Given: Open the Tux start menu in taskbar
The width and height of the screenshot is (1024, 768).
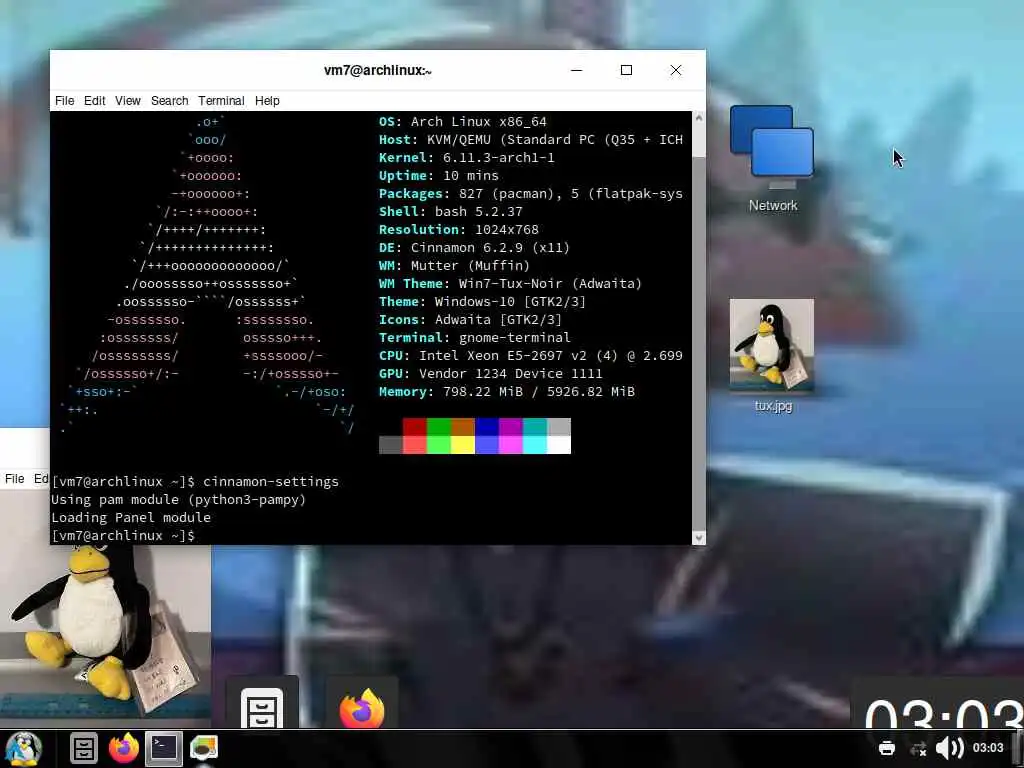Looking at the screenshot, I should click(x=23, y=748).
